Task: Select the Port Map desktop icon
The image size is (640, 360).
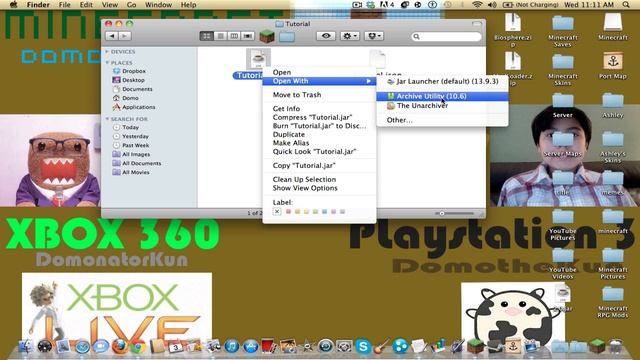Action: click(x=613, y=65)
